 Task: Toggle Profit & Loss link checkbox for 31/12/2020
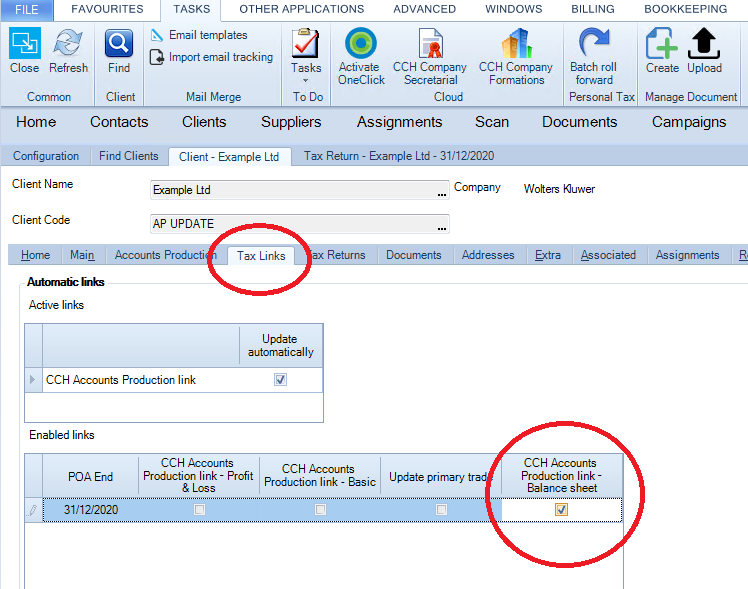(x=199, y=509)
